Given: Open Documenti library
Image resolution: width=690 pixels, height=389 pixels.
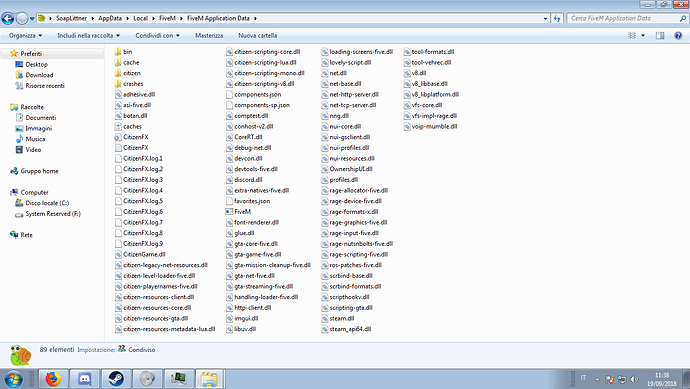Looking at the screenshot, I should pos(40,117).
